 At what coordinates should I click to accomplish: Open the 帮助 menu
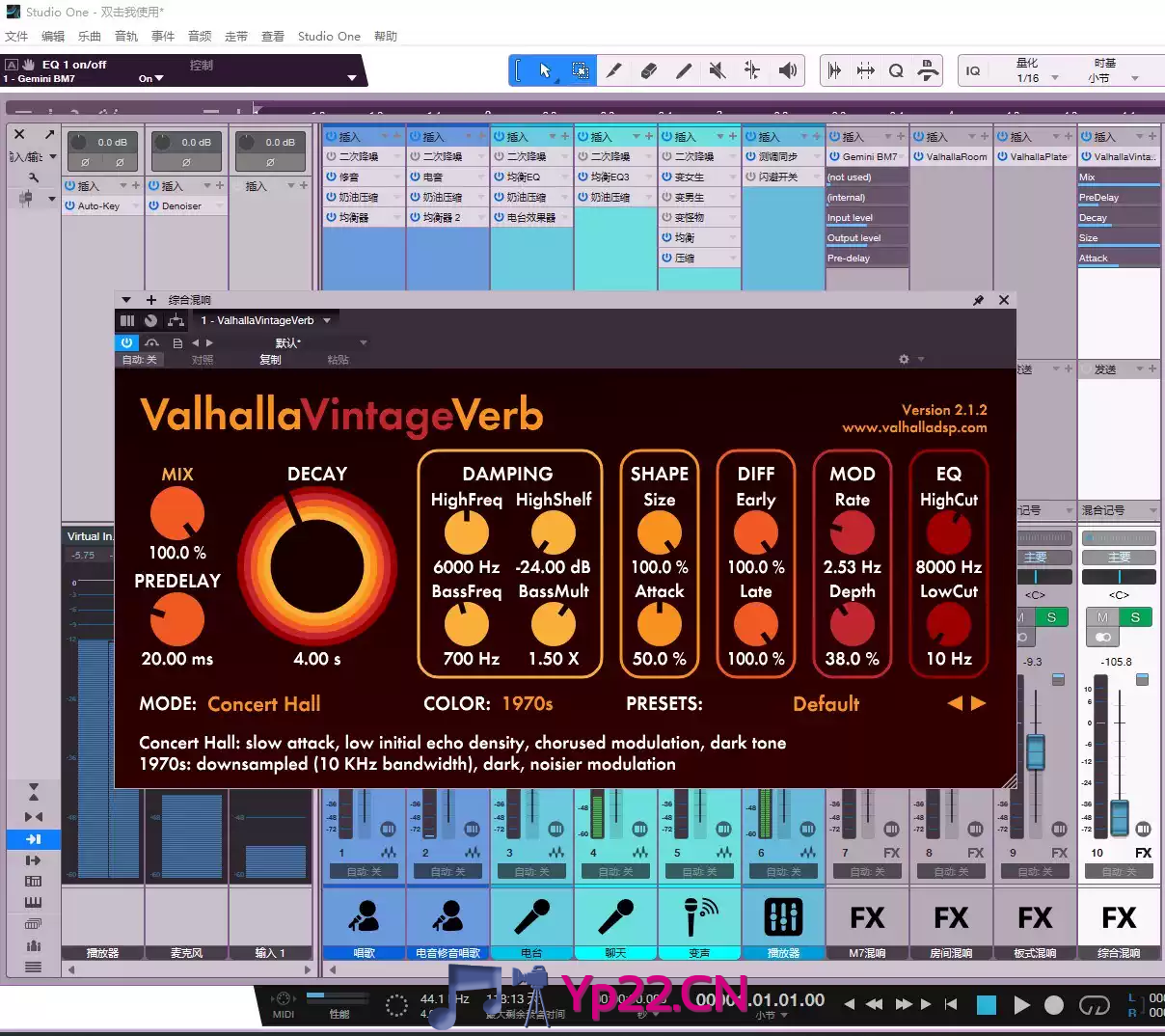pos(386,36)
